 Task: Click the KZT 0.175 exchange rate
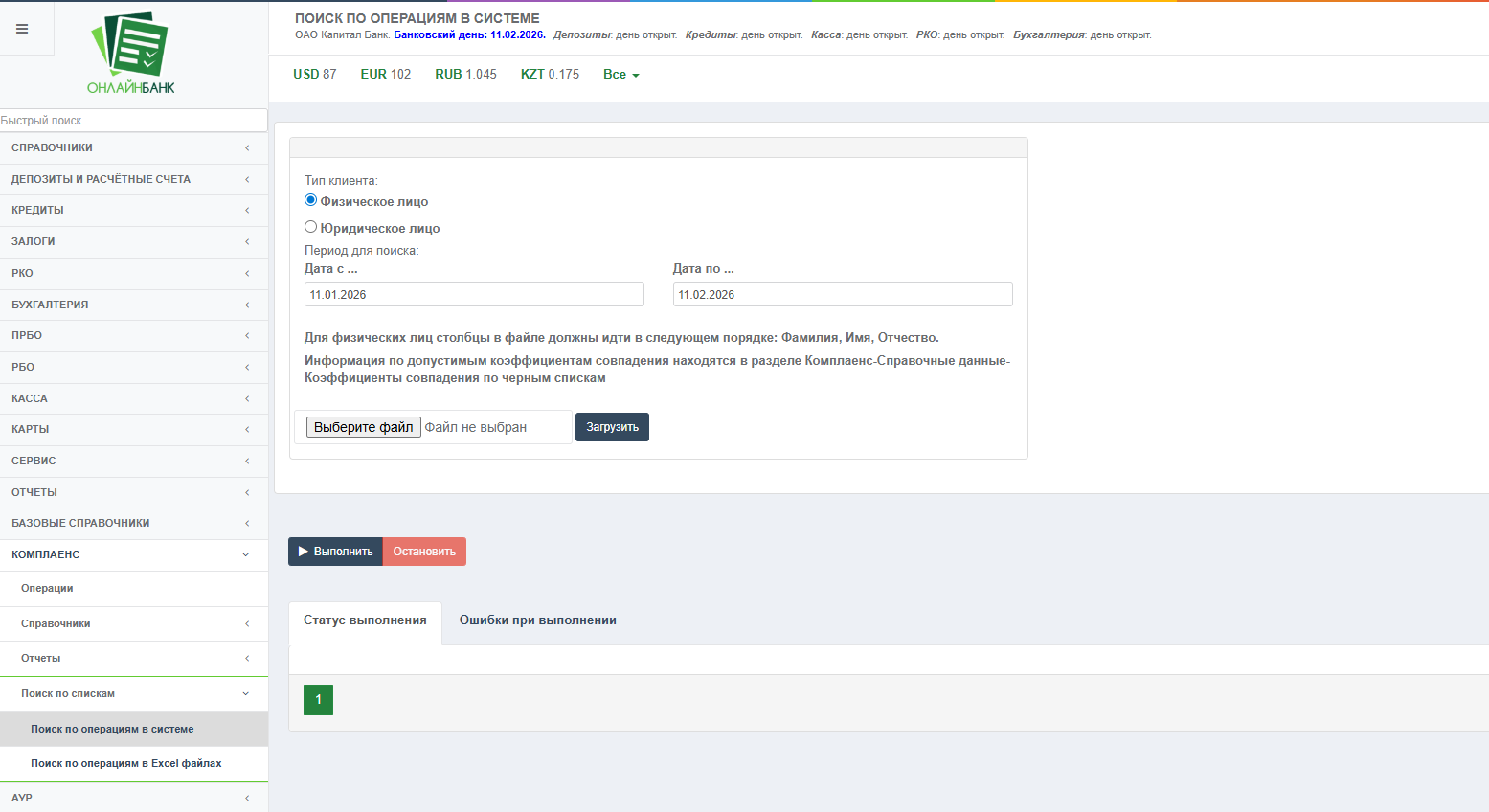point(551,75)
